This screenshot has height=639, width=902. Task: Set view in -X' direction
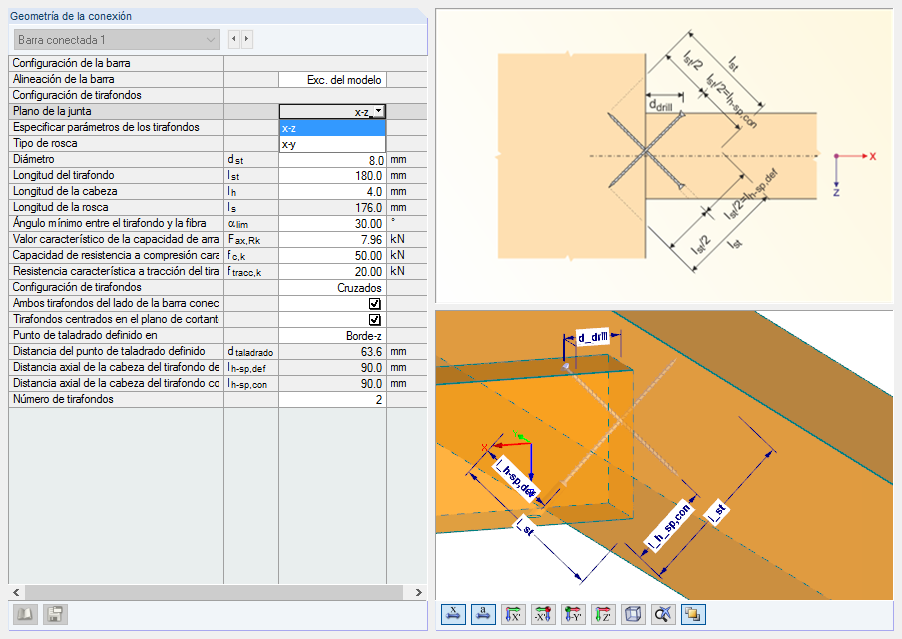[x=543, y=614]
